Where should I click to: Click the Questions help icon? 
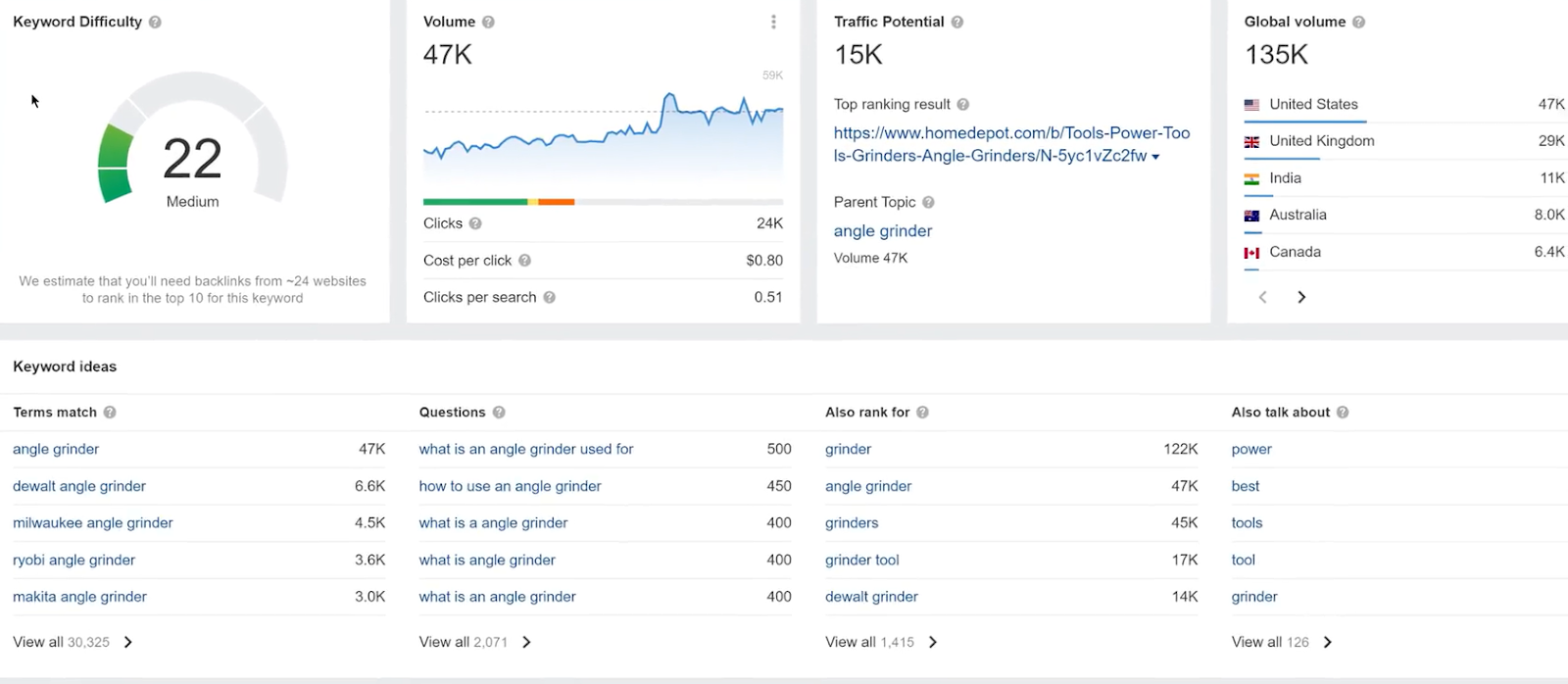click(499, 413)
